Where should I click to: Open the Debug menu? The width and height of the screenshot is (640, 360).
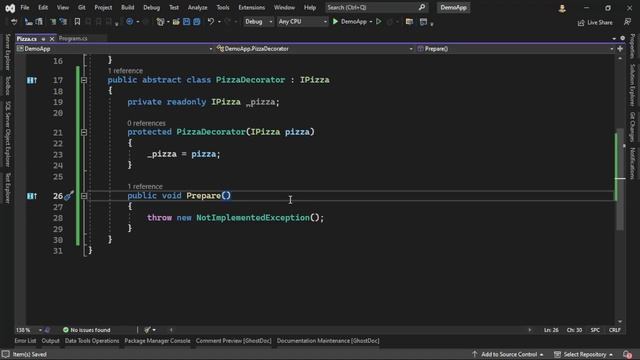(x=151, y=7)
